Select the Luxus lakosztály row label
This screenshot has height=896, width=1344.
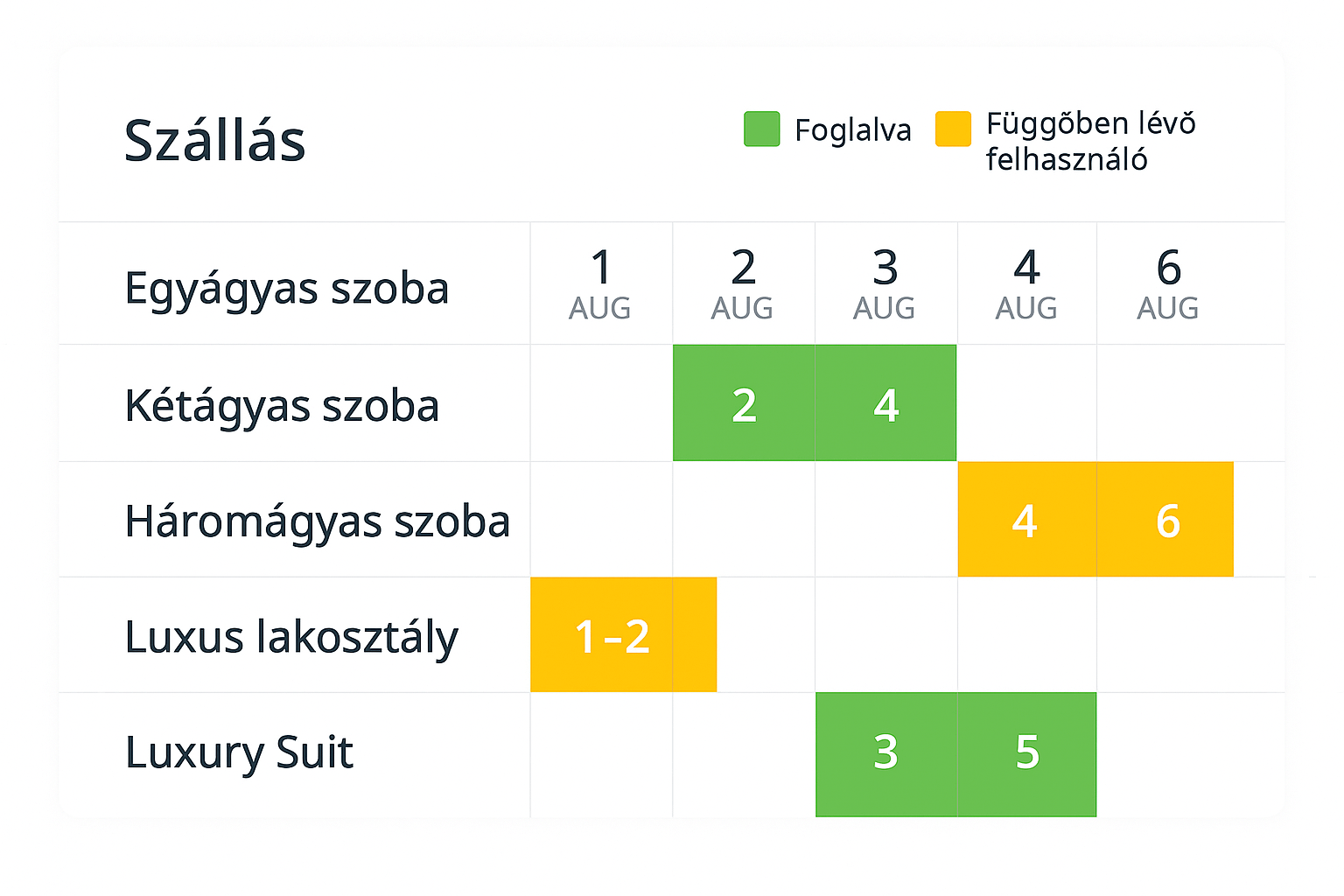tap(291, 637)
